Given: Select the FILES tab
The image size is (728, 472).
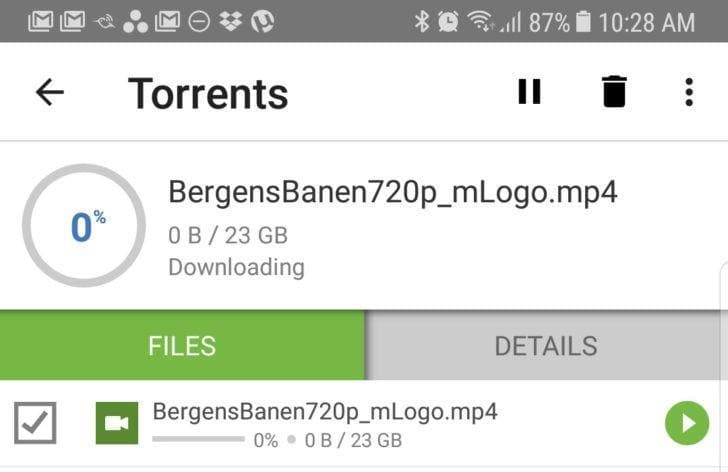Looking at the screenshot, I should [x=182, y=346].
